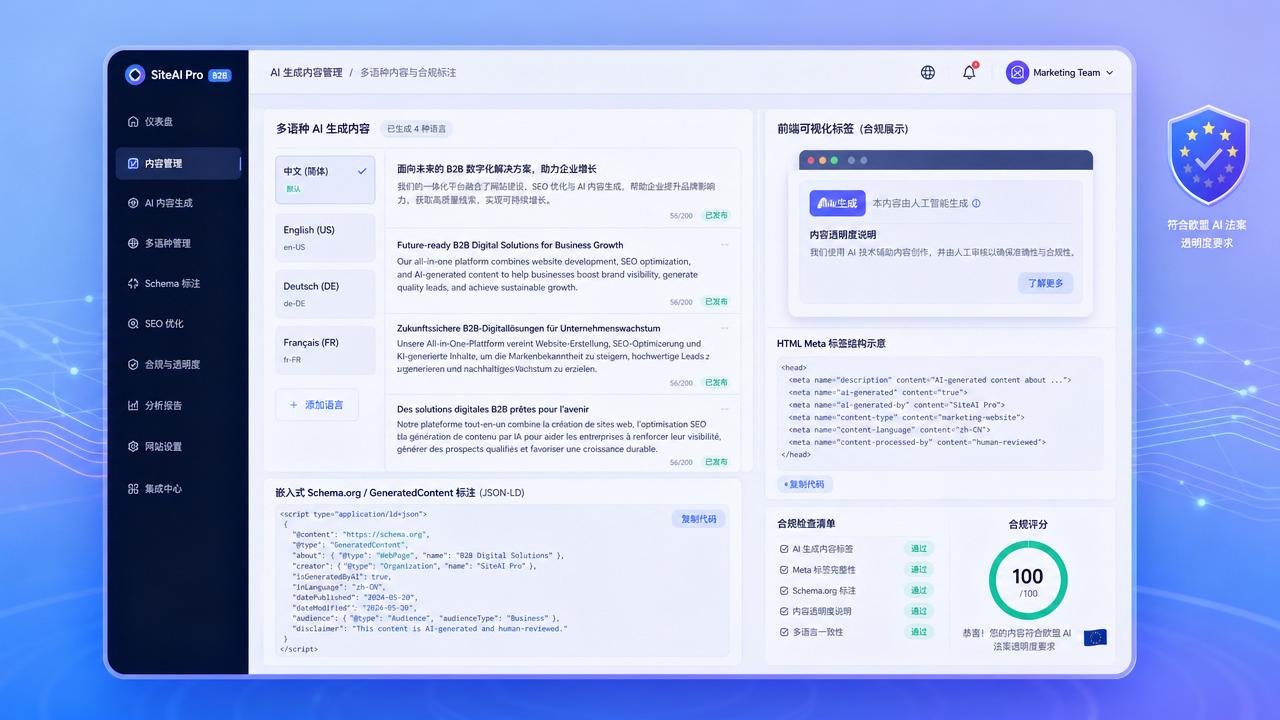1280x720 pixels.
Task: Click the globe language icon in header
Action: pyautogui.click(x=928, y=72)
